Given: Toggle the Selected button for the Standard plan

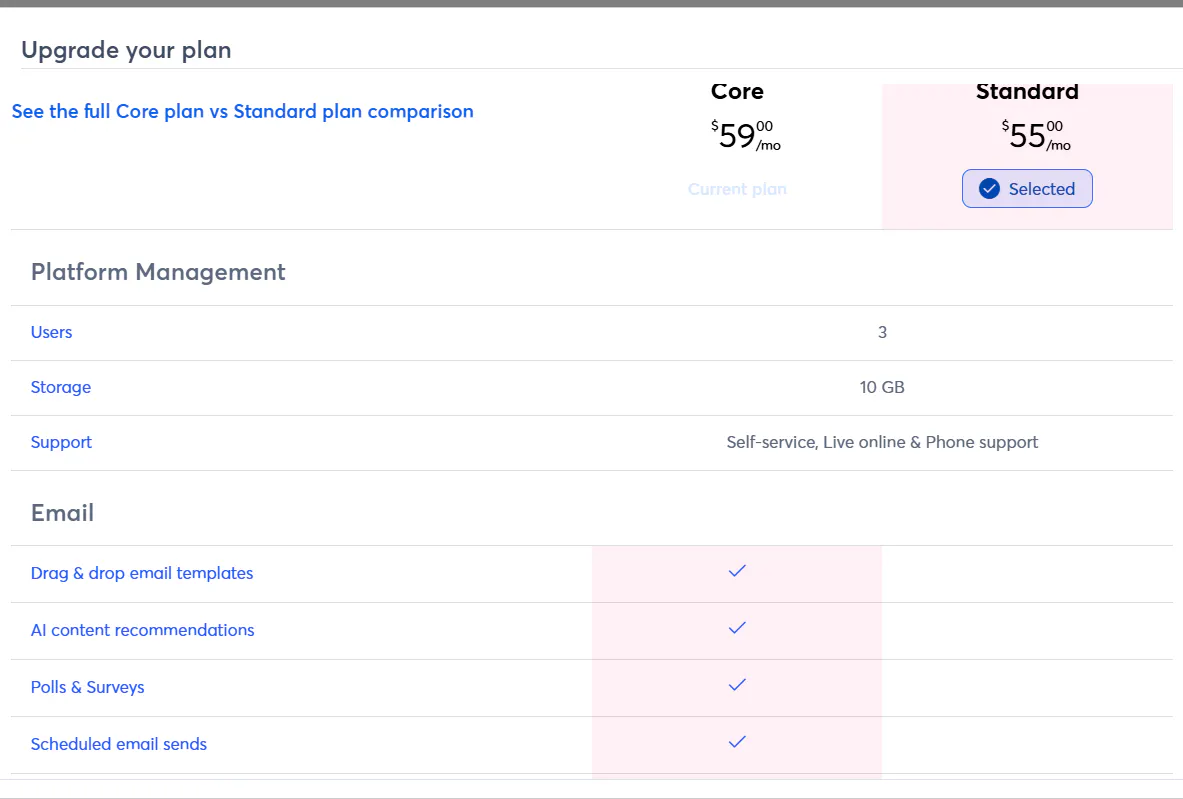Looking at the screenshot, I should pos(1027,189).
